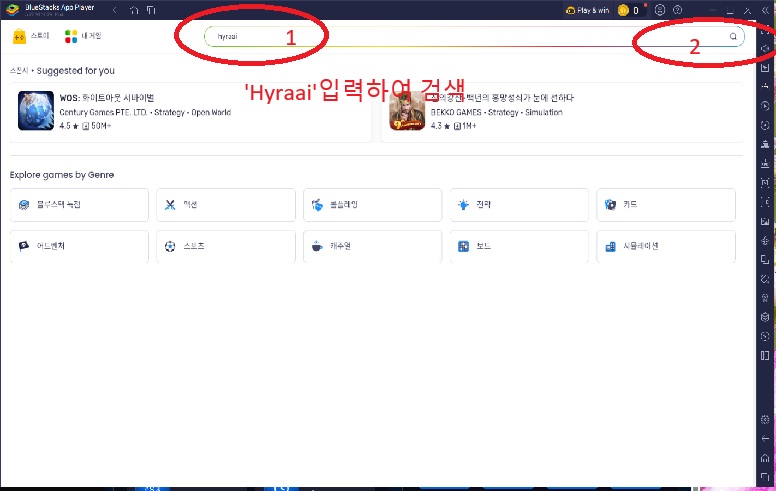
Task: Open the 스포츠 (Sports) genre
Action: point(226,246)
